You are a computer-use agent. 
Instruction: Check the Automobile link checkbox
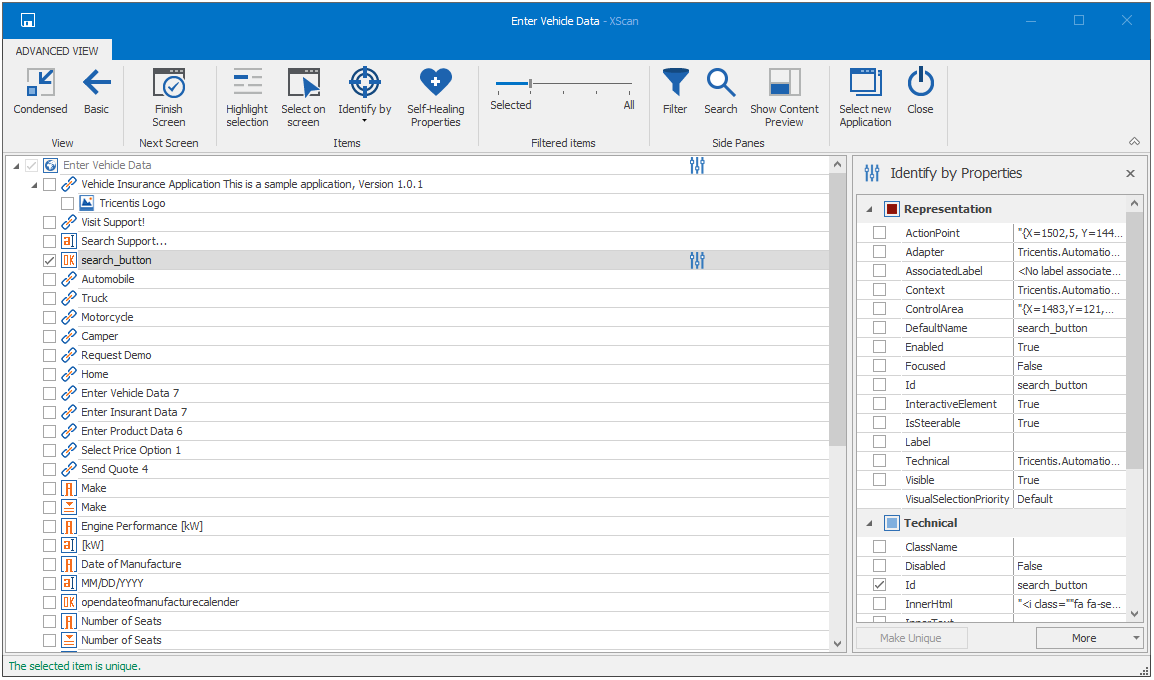pyautogui.click(x=50, y=279)
